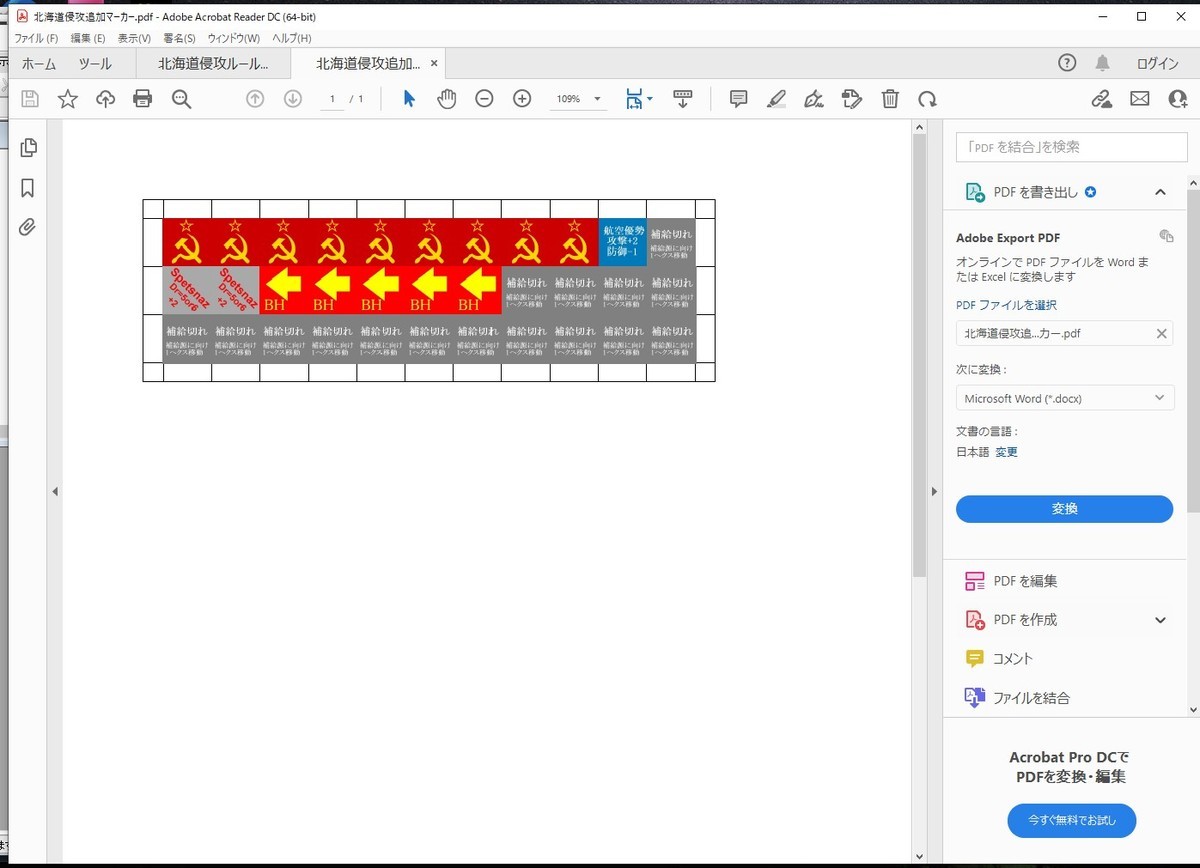1200x868 pixels.
Task: Add a sticky note comment
Action: [x=739, y=99]
